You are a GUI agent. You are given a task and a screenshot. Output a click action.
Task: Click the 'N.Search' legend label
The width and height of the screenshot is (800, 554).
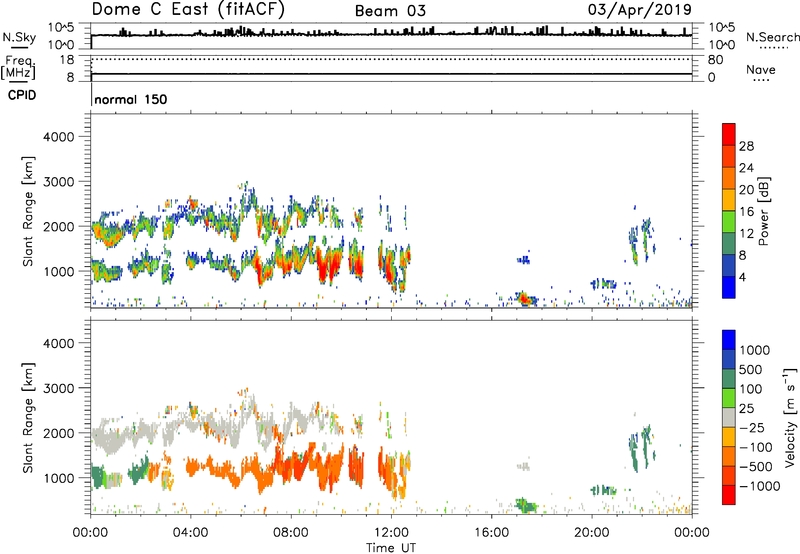772,37
